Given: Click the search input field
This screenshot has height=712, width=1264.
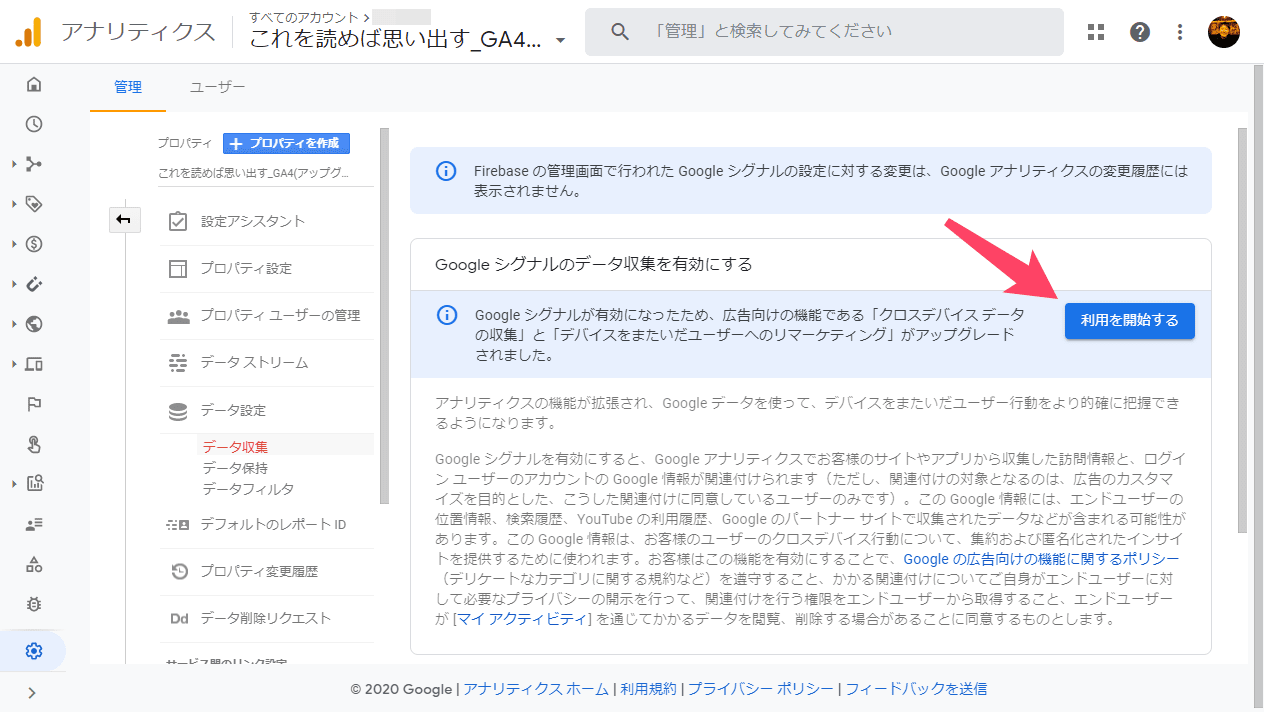Looking at the screenshot, I should pyautogui.click(x=824, y=32).
